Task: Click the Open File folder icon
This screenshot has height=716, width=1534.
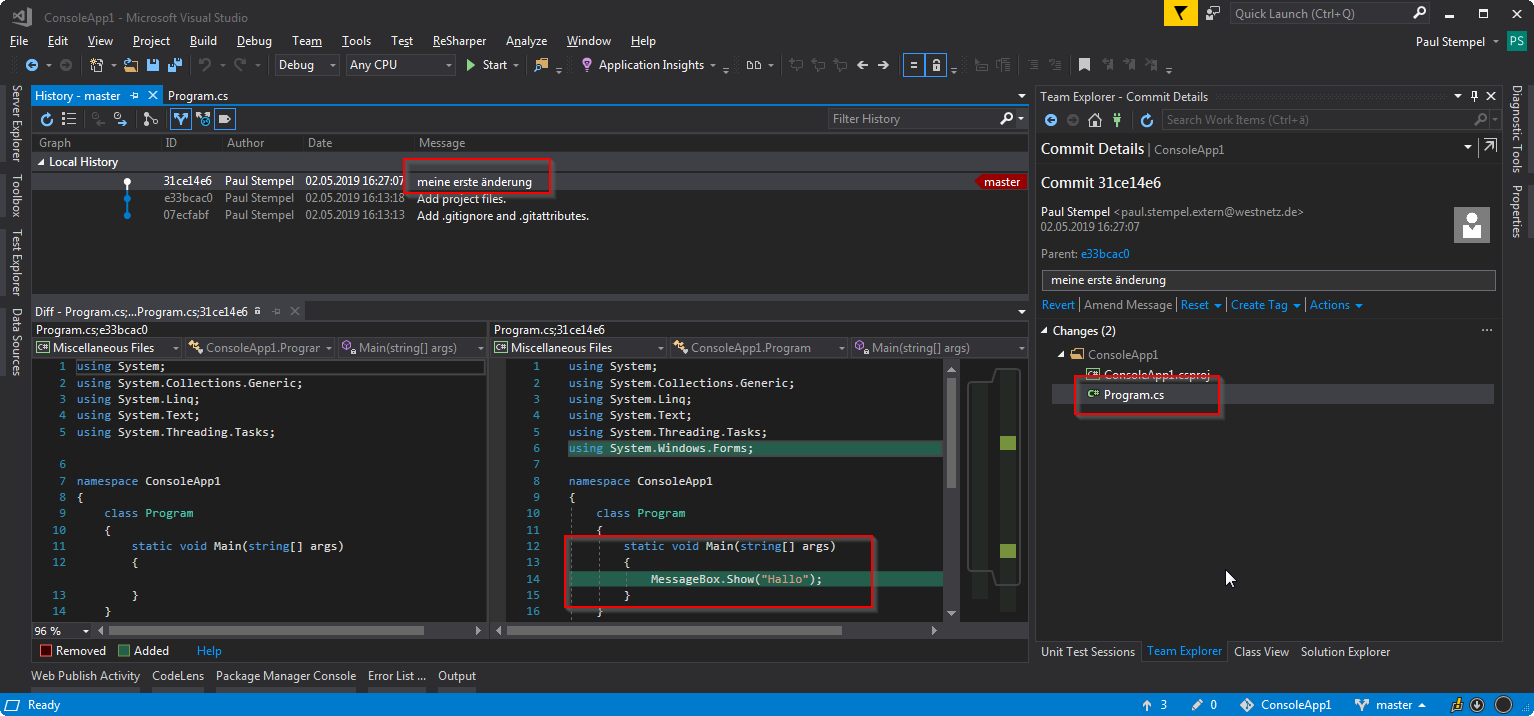Action: (130, 65)
